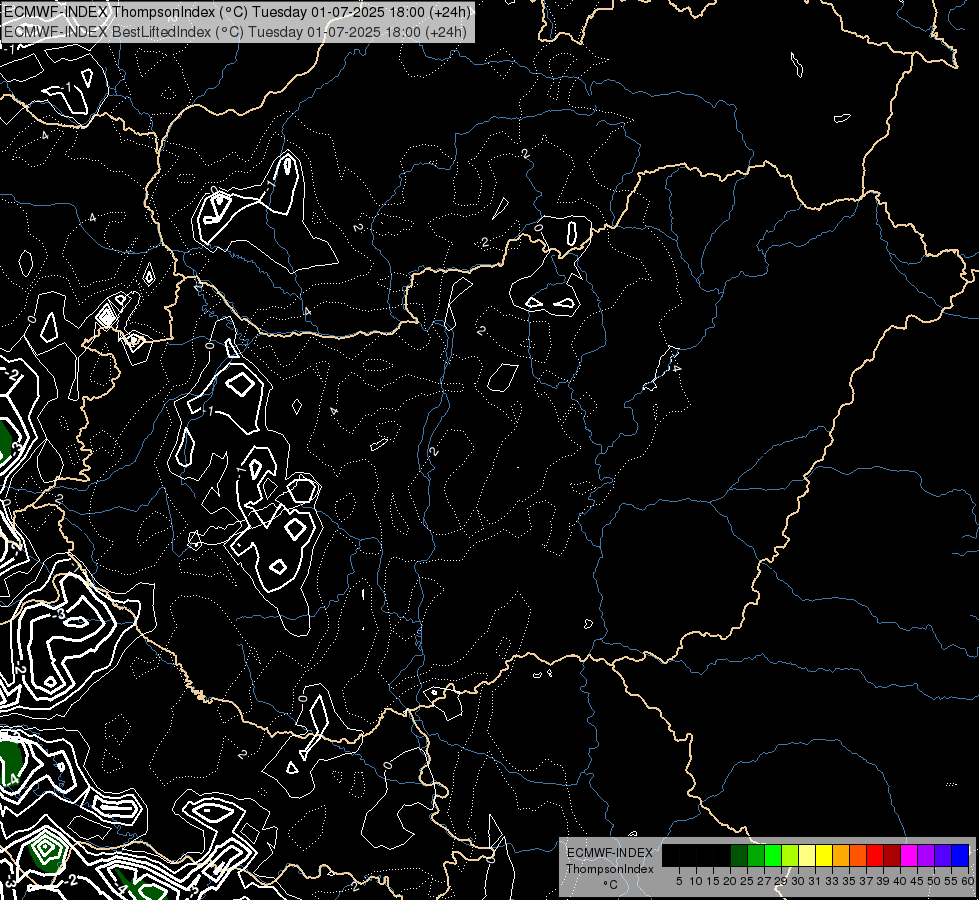Pick the pale yellow 30–31 legend swatch

pos(807,856)
